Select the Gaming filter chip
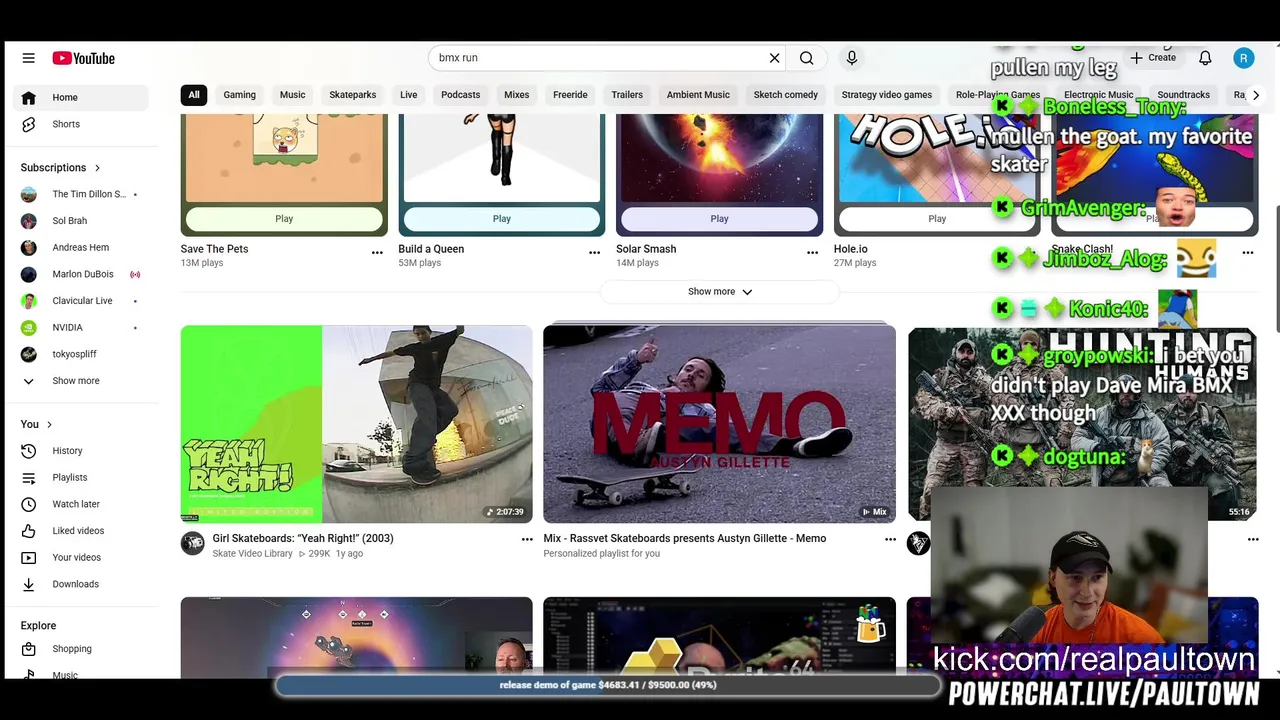 click(x=240, y=95)
